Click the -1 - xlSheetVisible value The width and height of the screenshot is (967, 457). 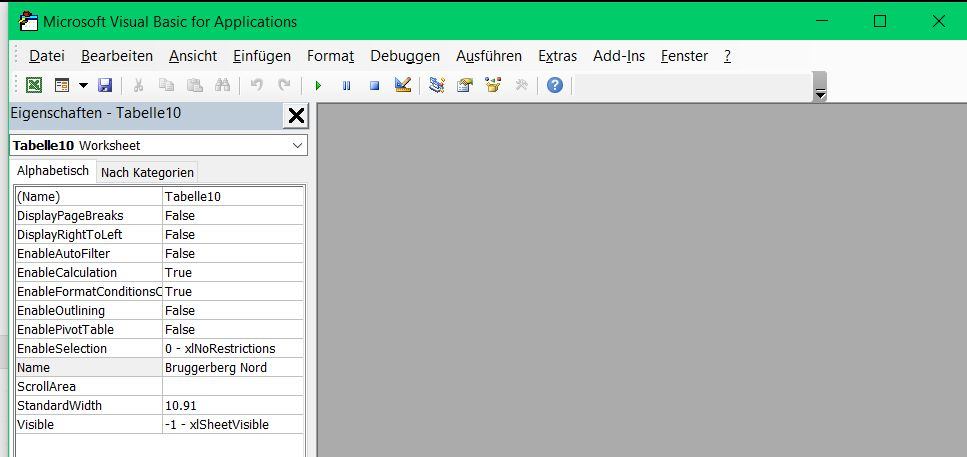tap(233, 425)
